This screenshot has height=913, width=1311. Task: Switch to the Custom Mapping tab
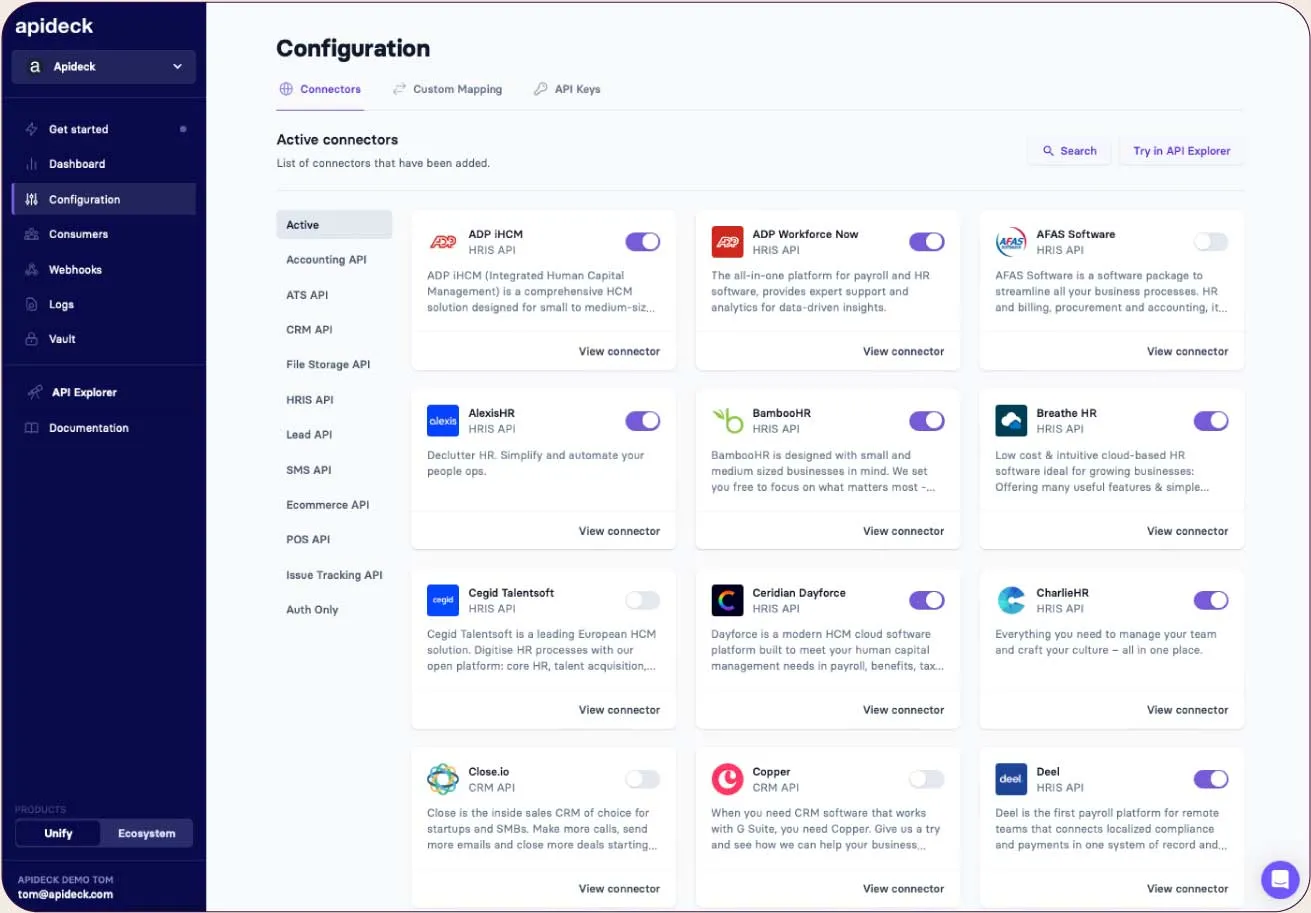click(447, 89)
